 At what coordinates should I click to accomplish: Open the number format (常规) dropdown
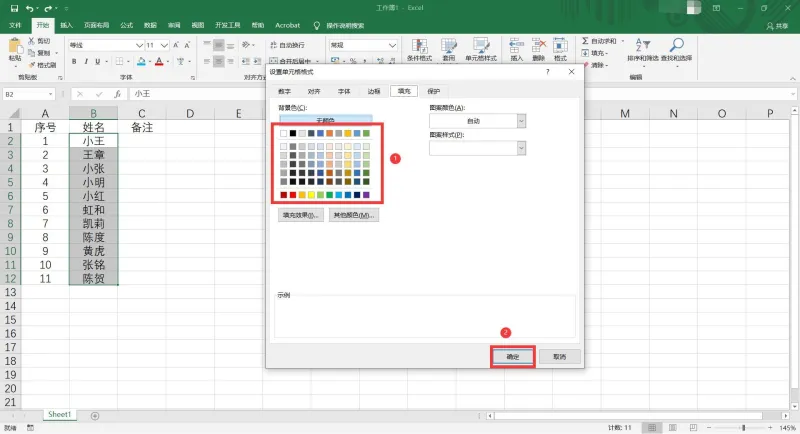click(392, 45)
